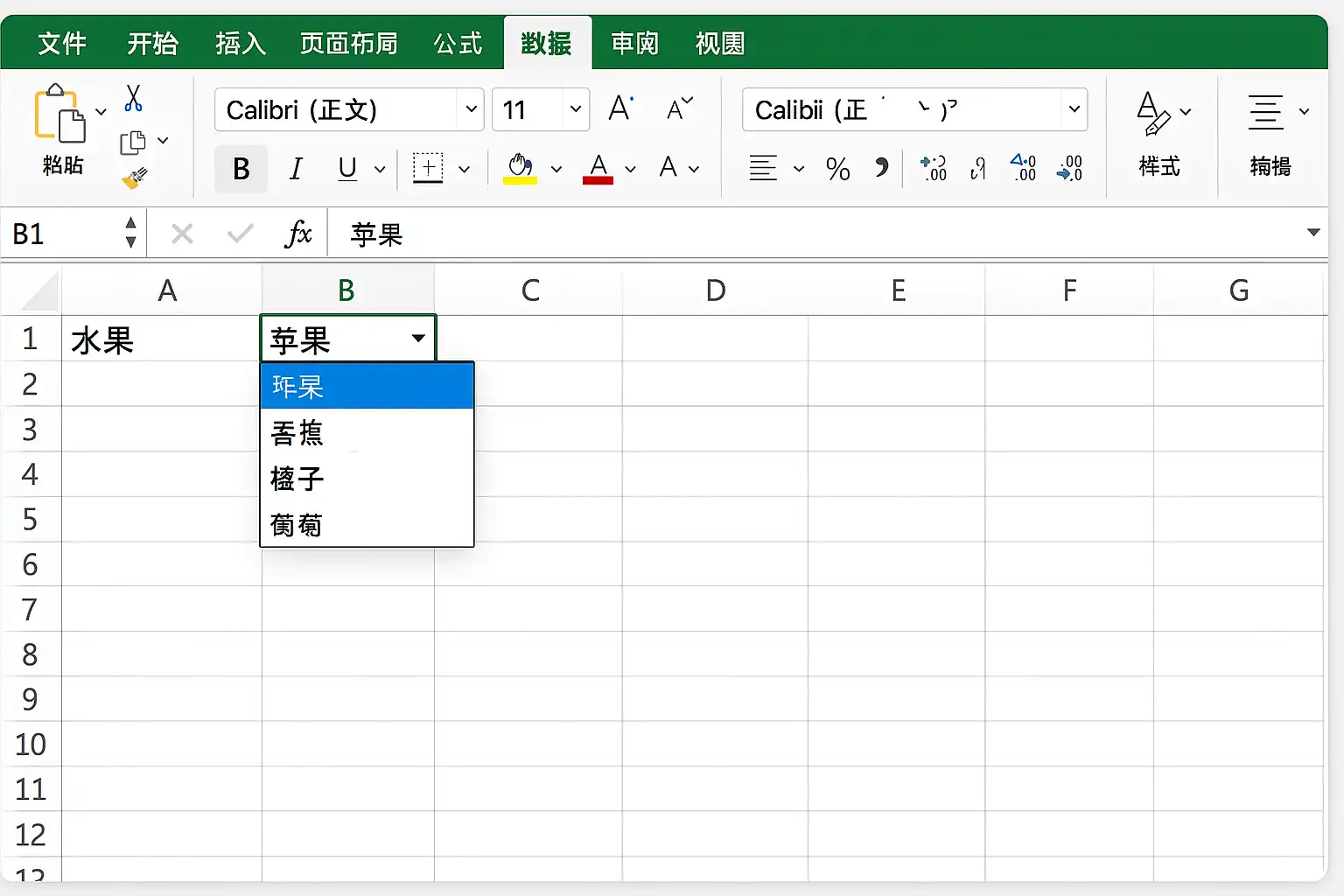Click the cancel X button in formula bar
The image size is (1344, 896).
pyautogui.click(x=182, y=234)
